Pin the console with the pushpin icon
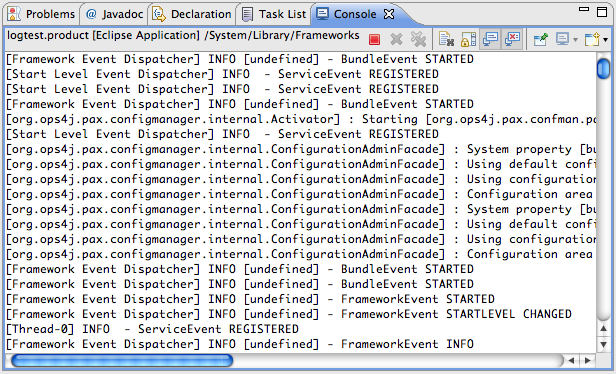 (541, 39)
